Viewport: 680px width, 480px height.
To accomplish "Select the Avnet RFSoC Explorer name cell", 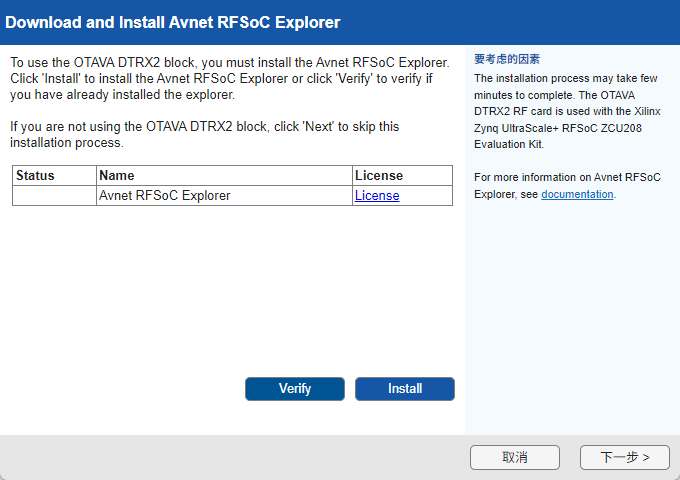I will point(165,196).
